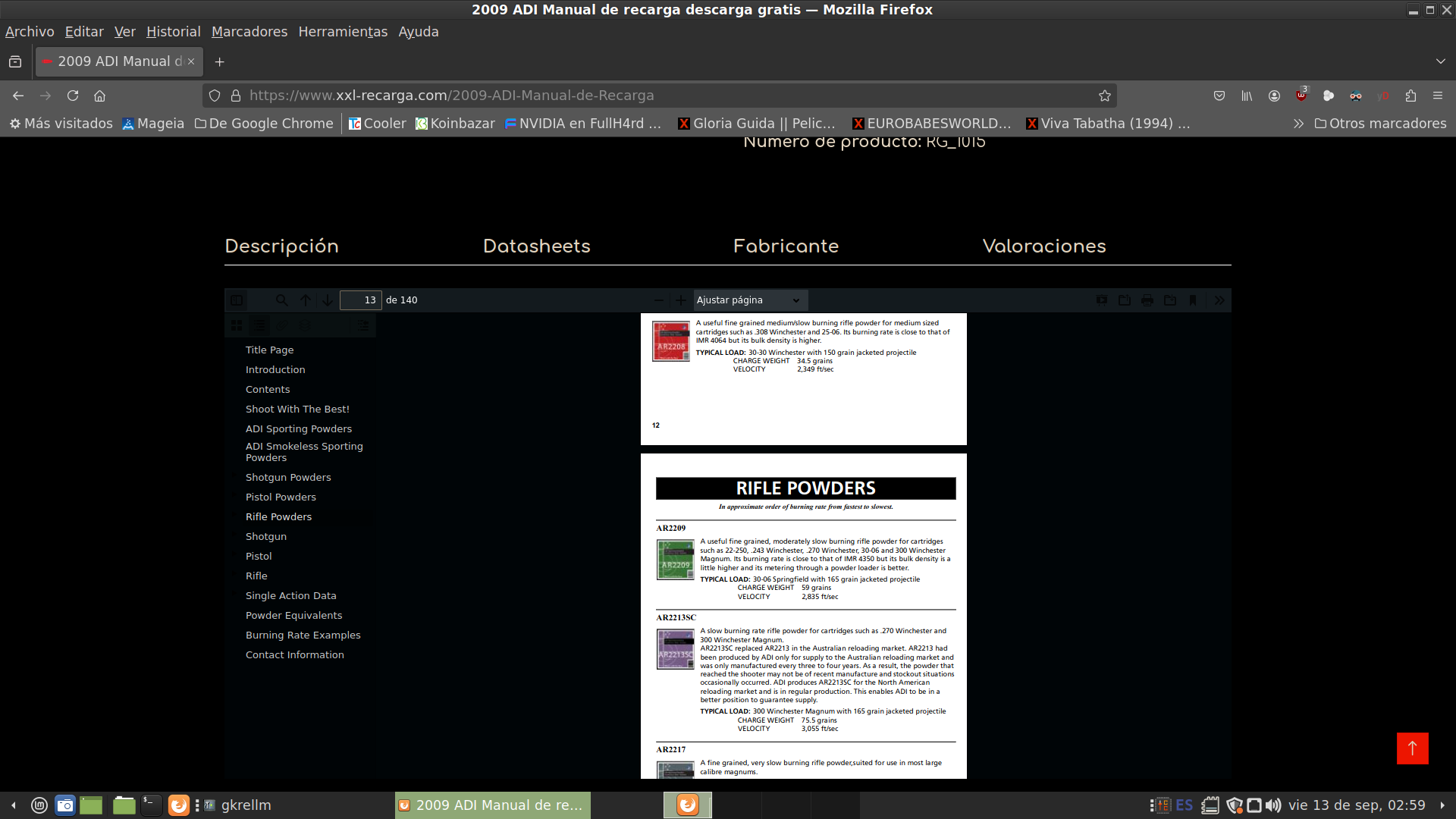The width and height of the screenshot is (1456, 819).
Task: Click the volume icon in system tray
Action: coord(1273,805)
